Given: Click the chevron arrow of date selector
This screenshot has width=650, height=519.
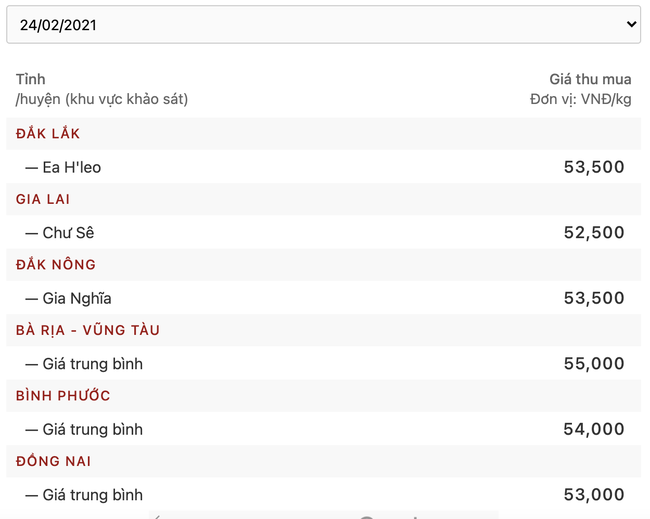Looking at the screenshot, I should pos(631,24).
